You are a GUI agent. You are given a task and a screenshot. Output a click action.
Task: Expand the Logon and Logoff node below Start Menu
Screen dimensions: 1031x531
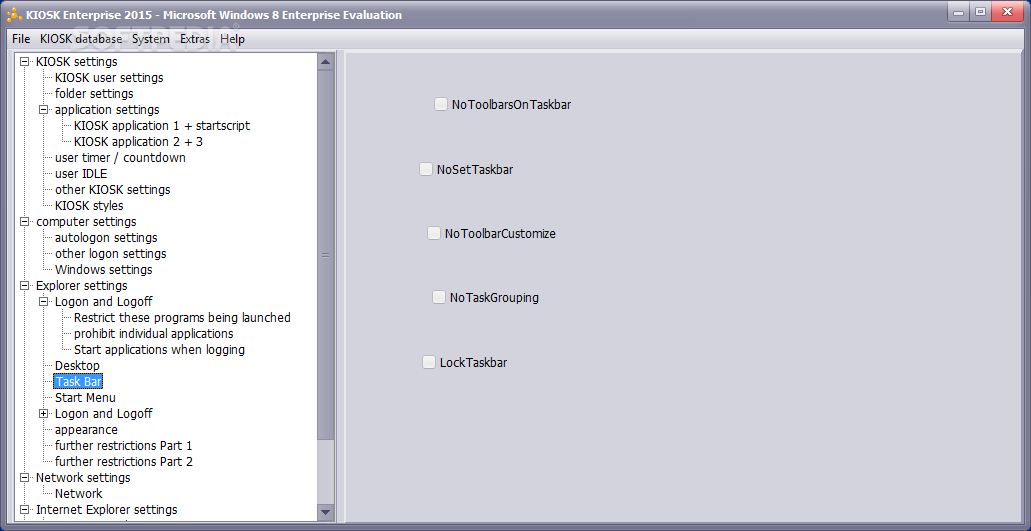(44, 413)
